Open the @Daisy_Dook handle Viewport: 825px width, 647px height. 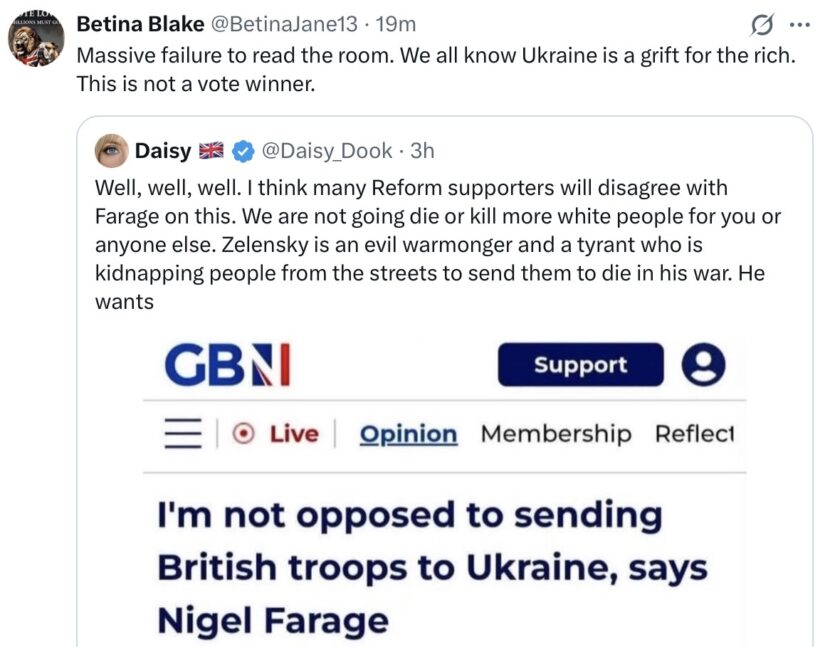tap(327, 151)
